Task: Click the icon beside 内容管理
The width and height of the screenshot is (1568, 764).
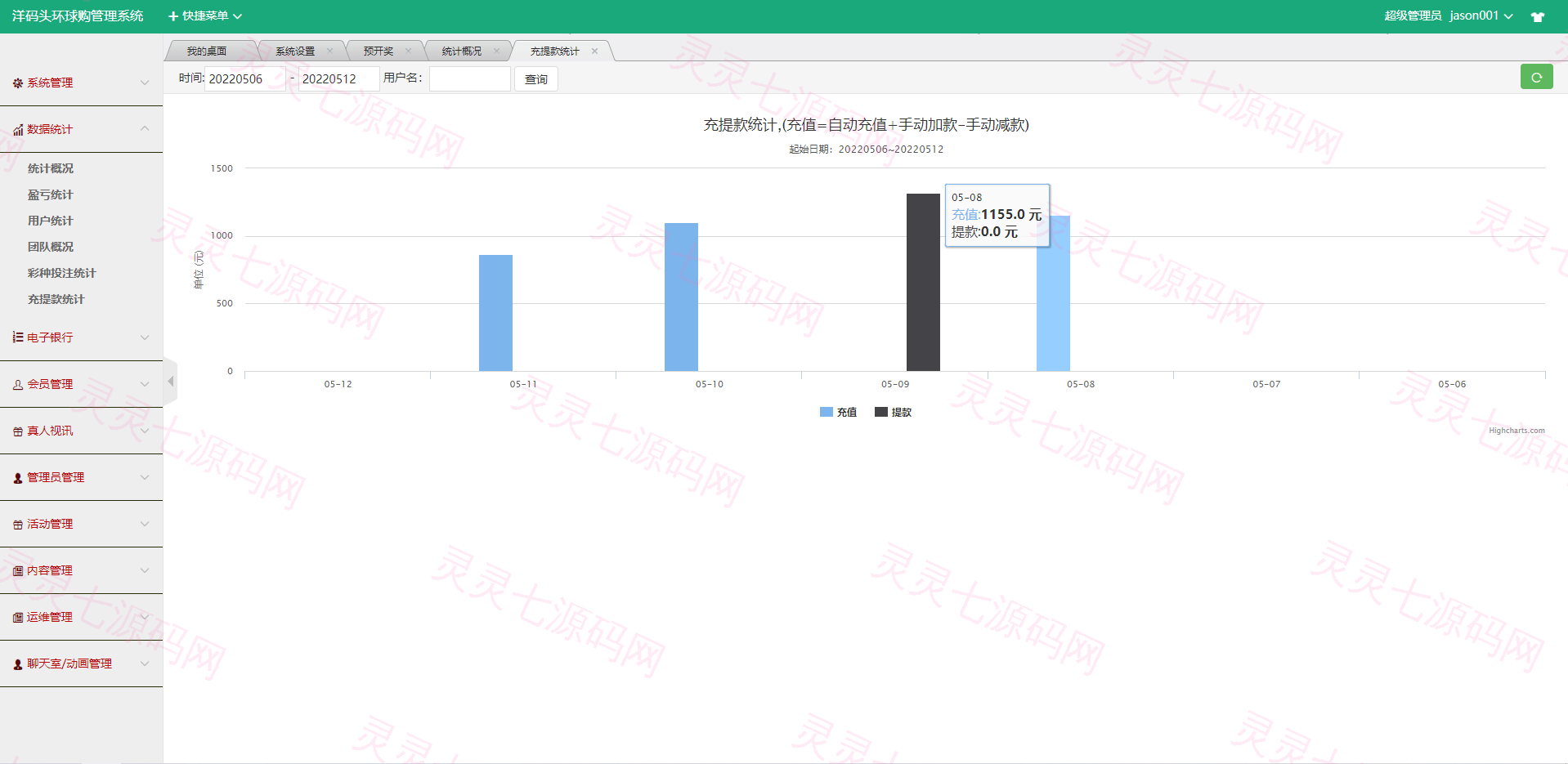Action: [18, 570]
